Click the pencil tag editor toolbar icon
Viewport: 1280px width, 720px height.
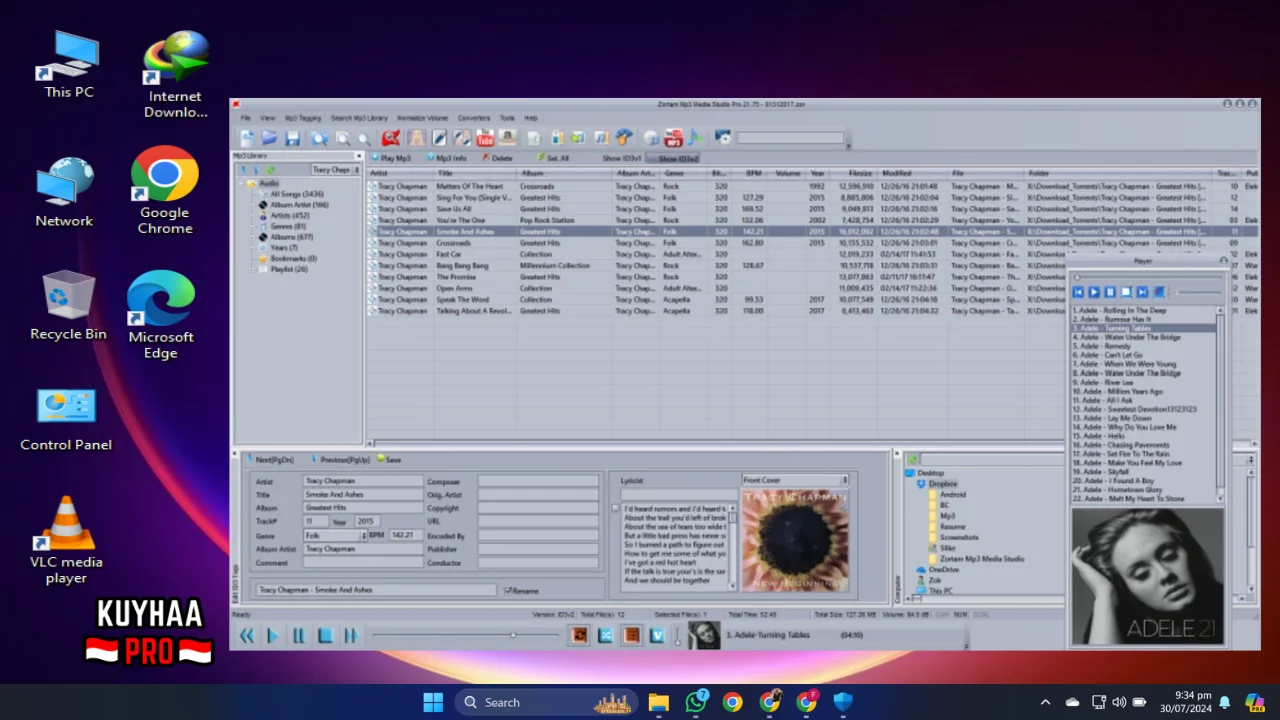(x=439, y=138)
